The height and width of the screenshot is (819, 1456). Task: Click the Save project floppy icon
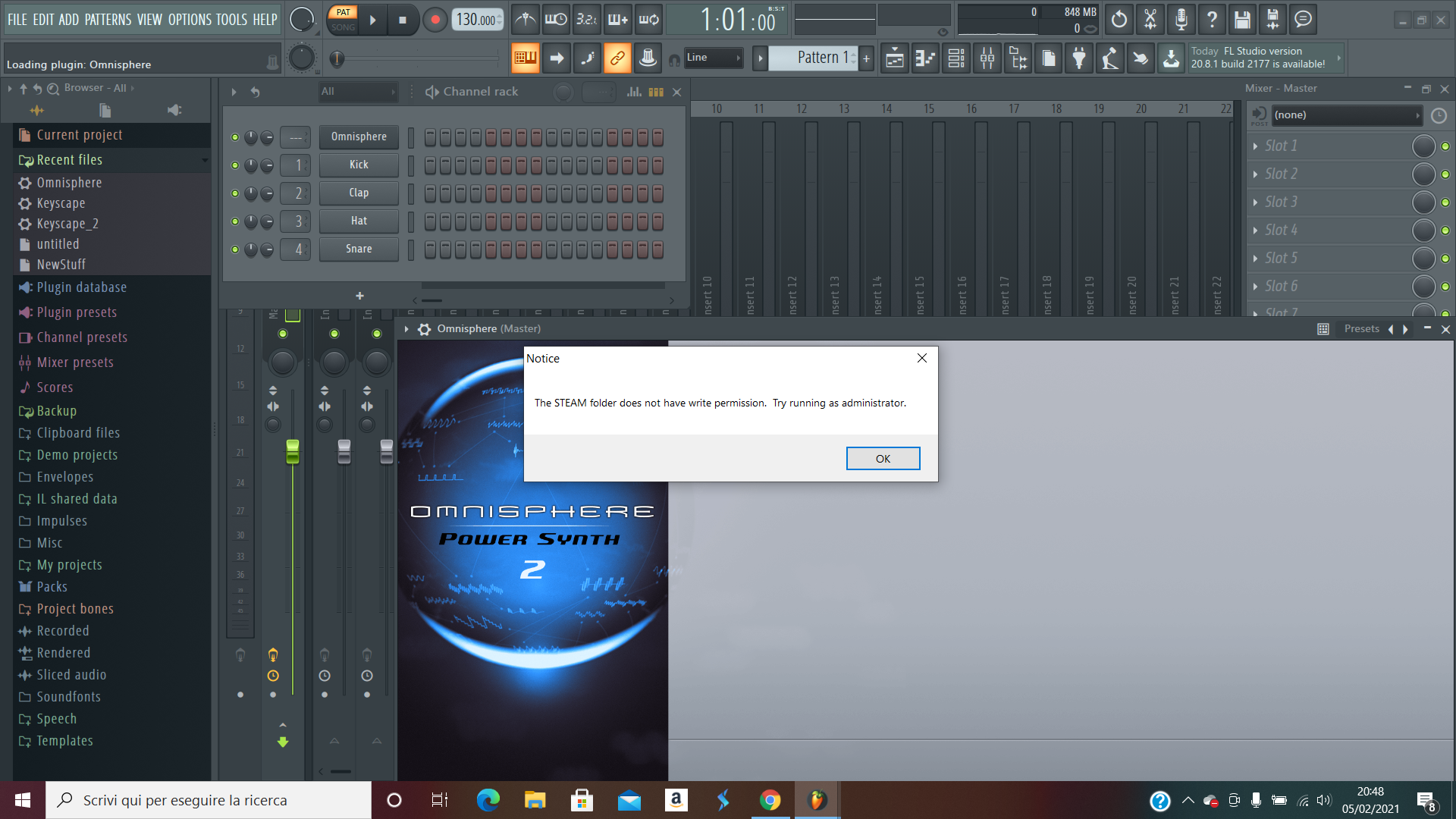coord(1242,20)
